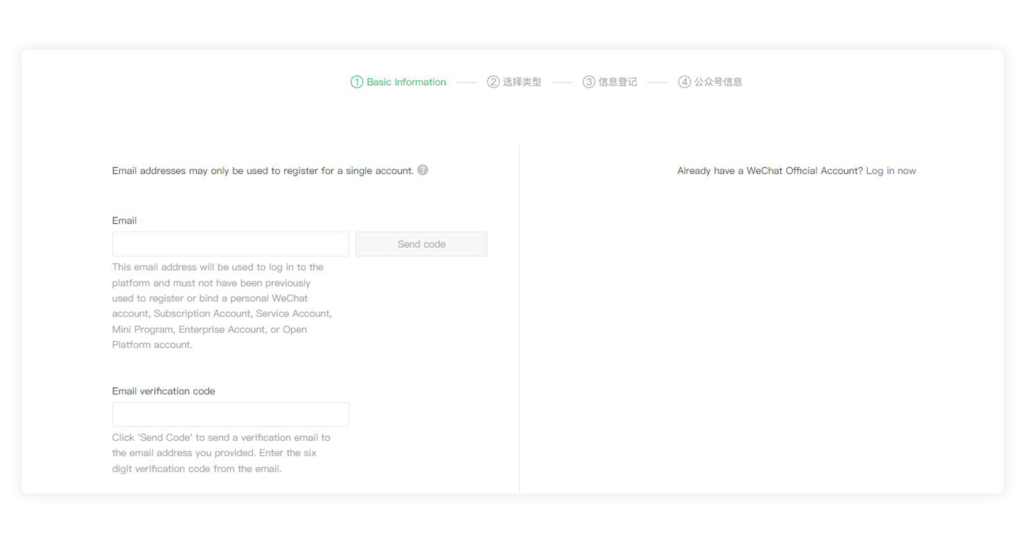The height and width of the screenshot is (537, 1024).
Task: Click the 'Email addresses may only be used' notice
Action: [263, 171]
